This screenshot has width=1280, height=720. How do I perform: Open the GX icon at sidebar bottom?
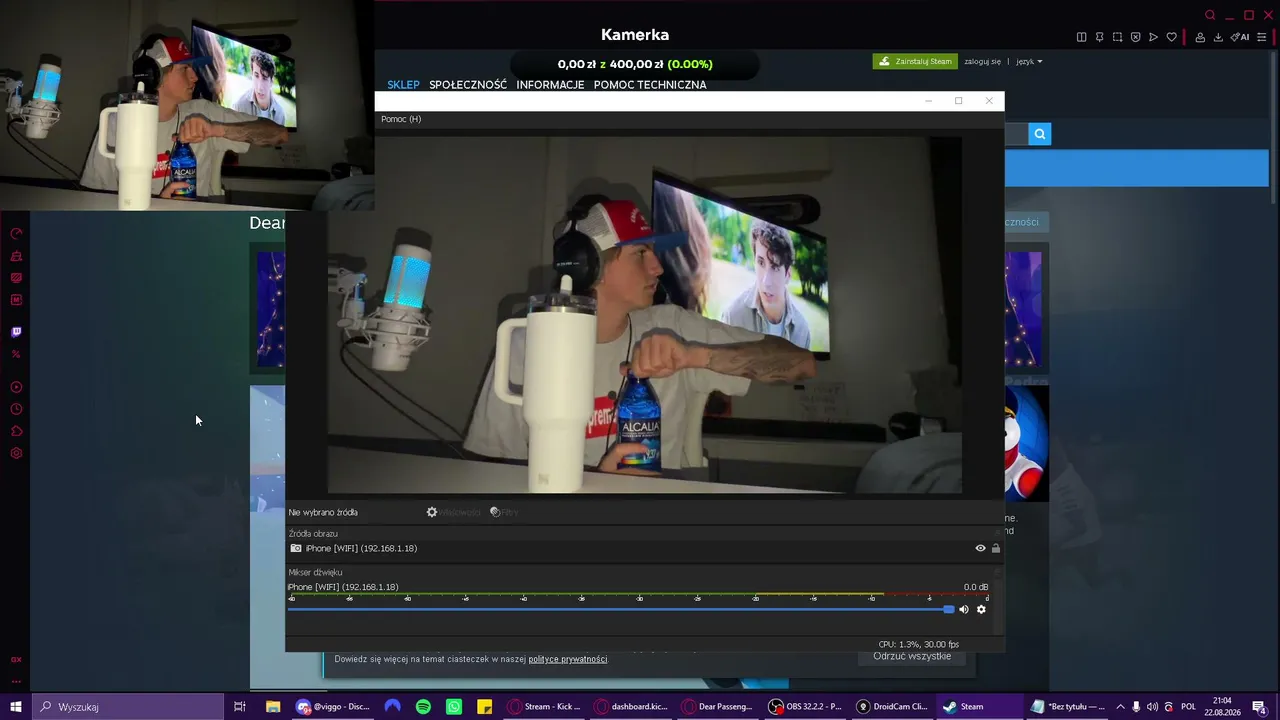(16, 660)
